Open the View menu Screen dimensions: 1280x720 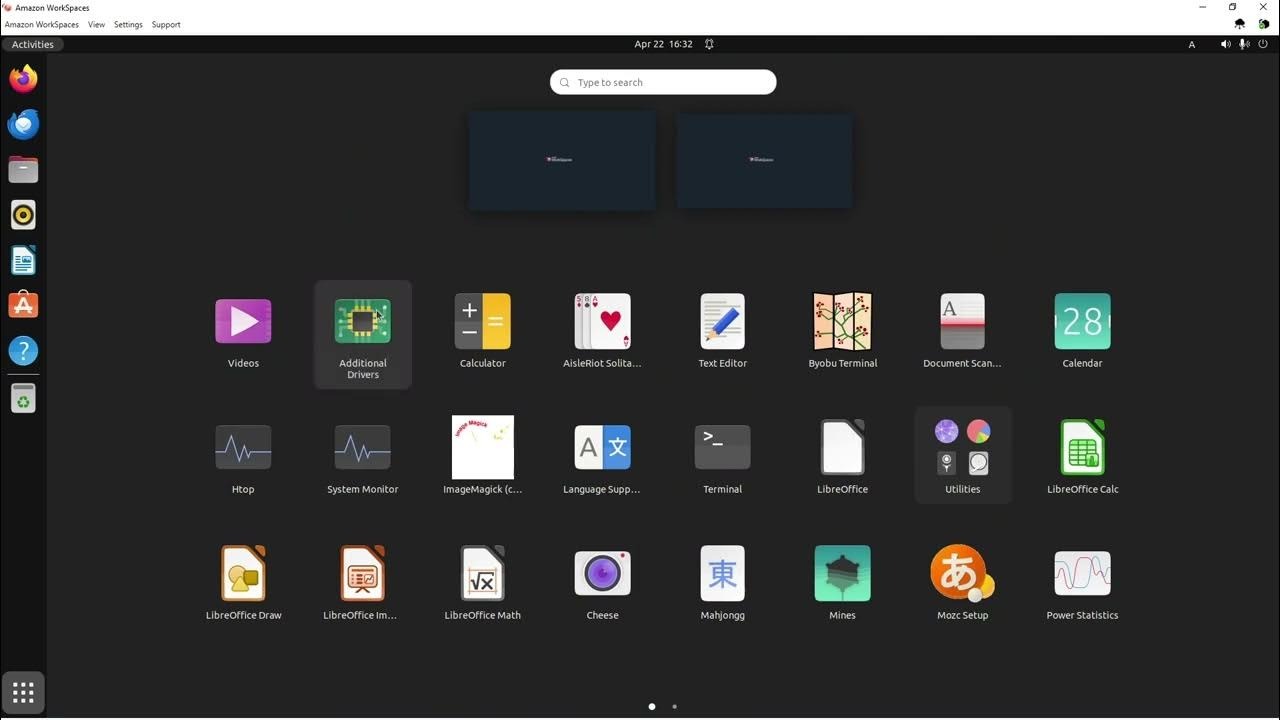[x=96, y=24]
